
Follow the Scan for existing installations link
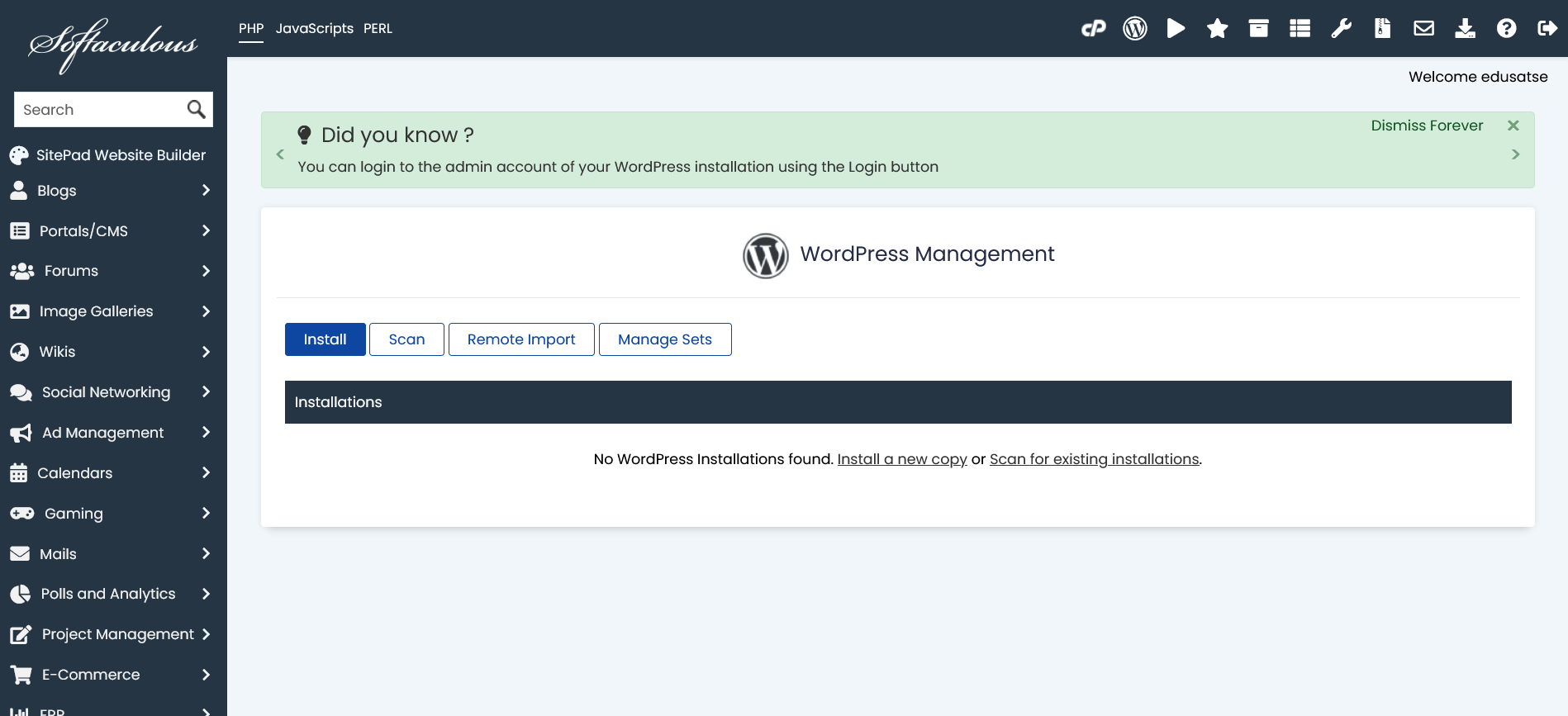[1094, 459]
